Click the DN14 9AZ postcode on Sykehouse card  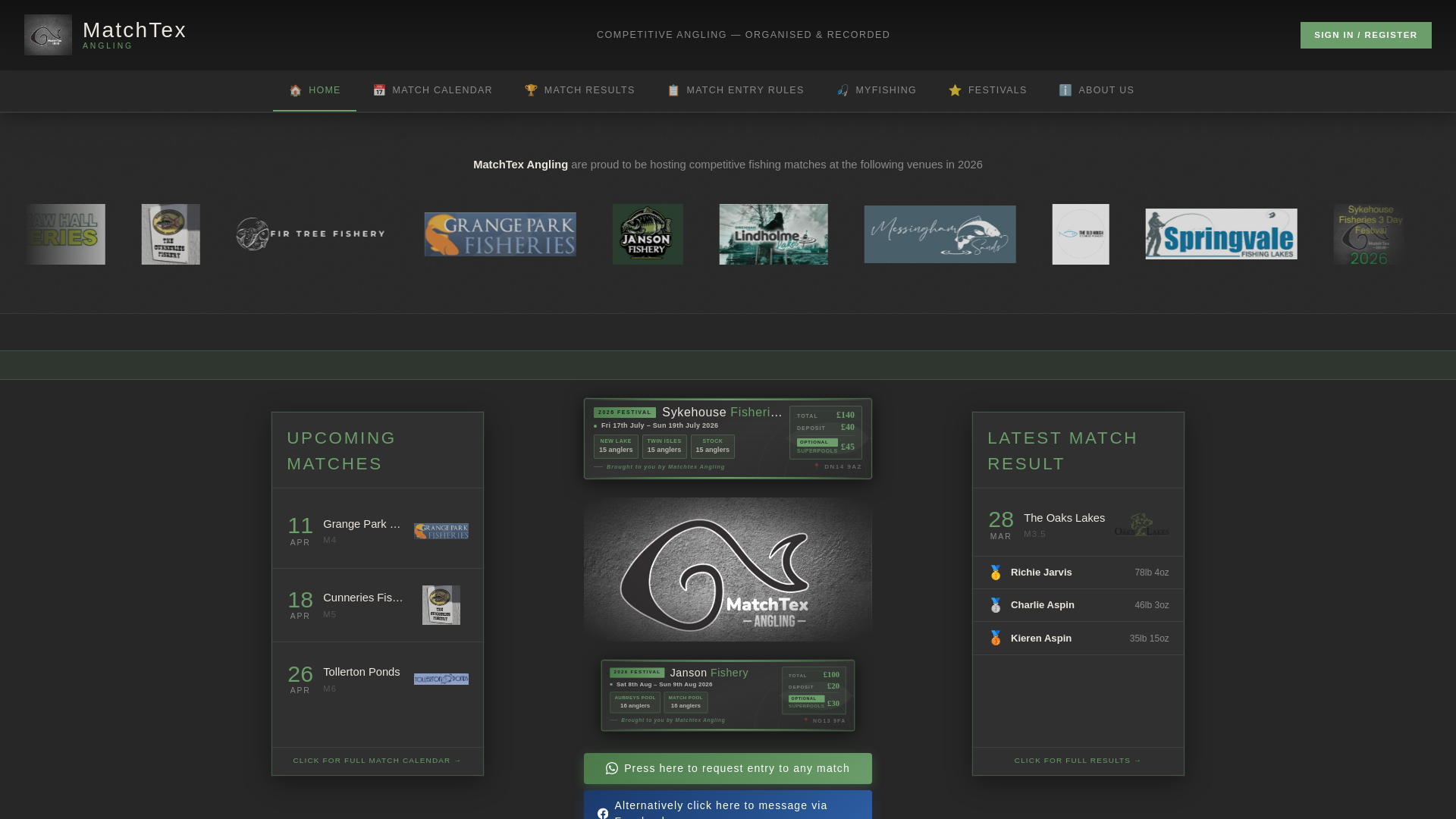[x=843, y=467]
